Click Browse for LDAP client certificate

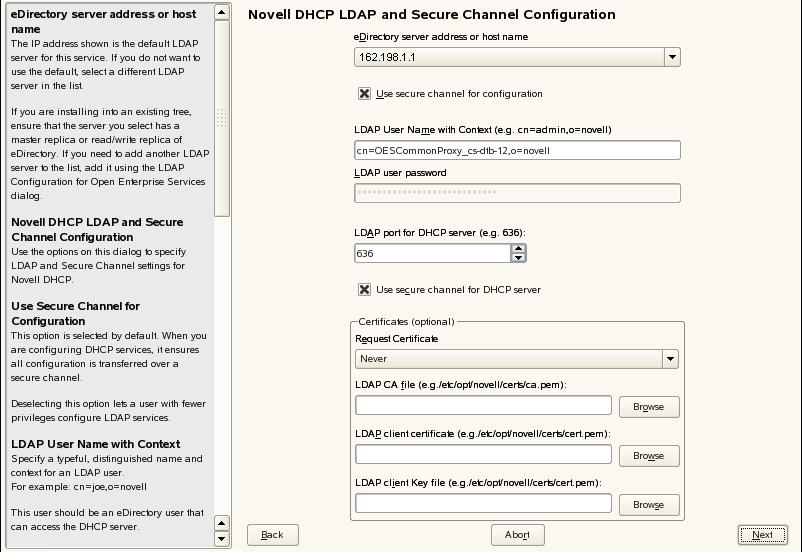coord(648,456)
